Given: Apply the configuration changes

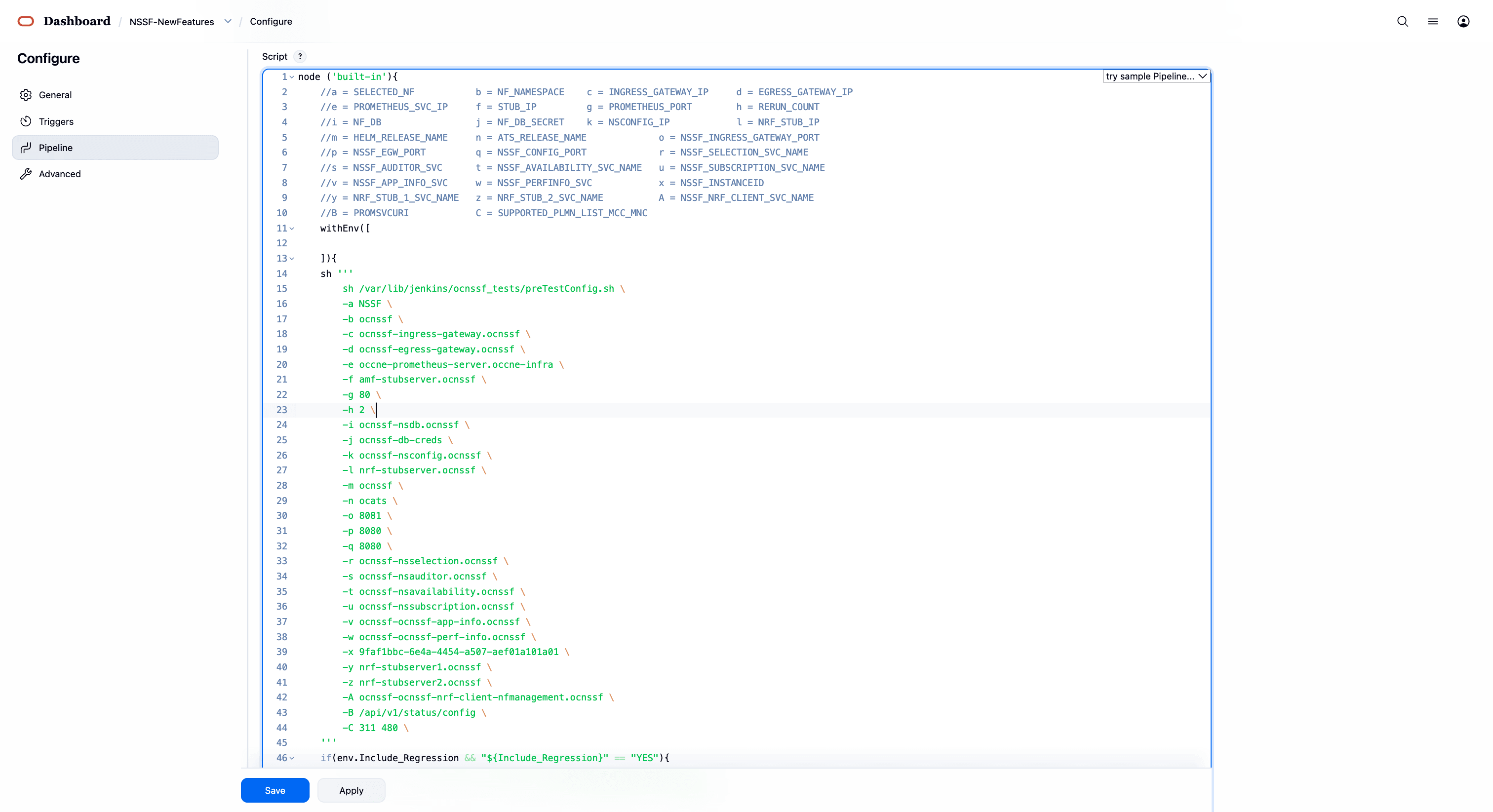Looking at the screenshot, I should [x=351, y=790].
